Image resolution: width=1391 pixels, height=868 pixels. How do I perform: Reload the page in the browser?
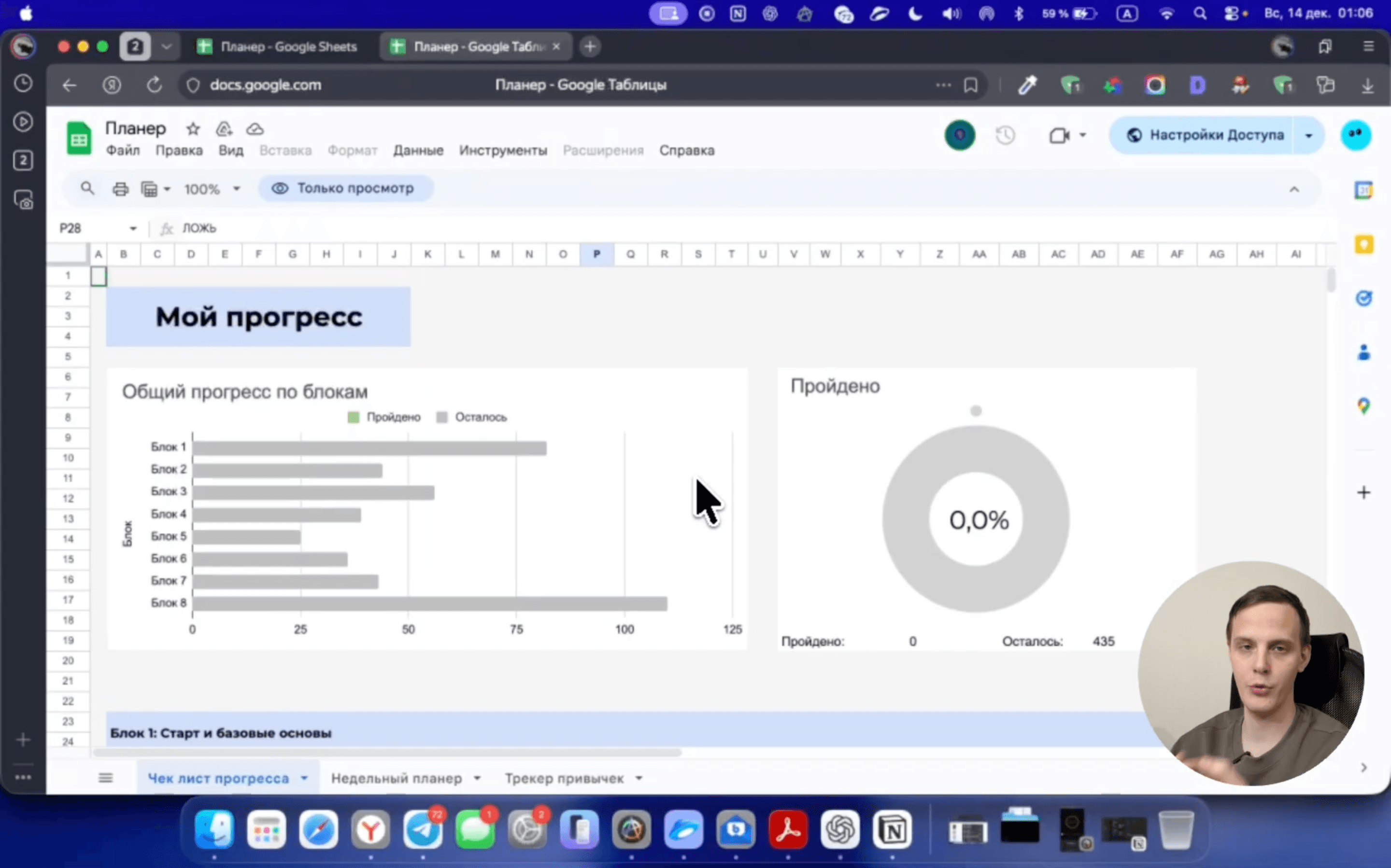pyautogui.click(x=154, y=85)
